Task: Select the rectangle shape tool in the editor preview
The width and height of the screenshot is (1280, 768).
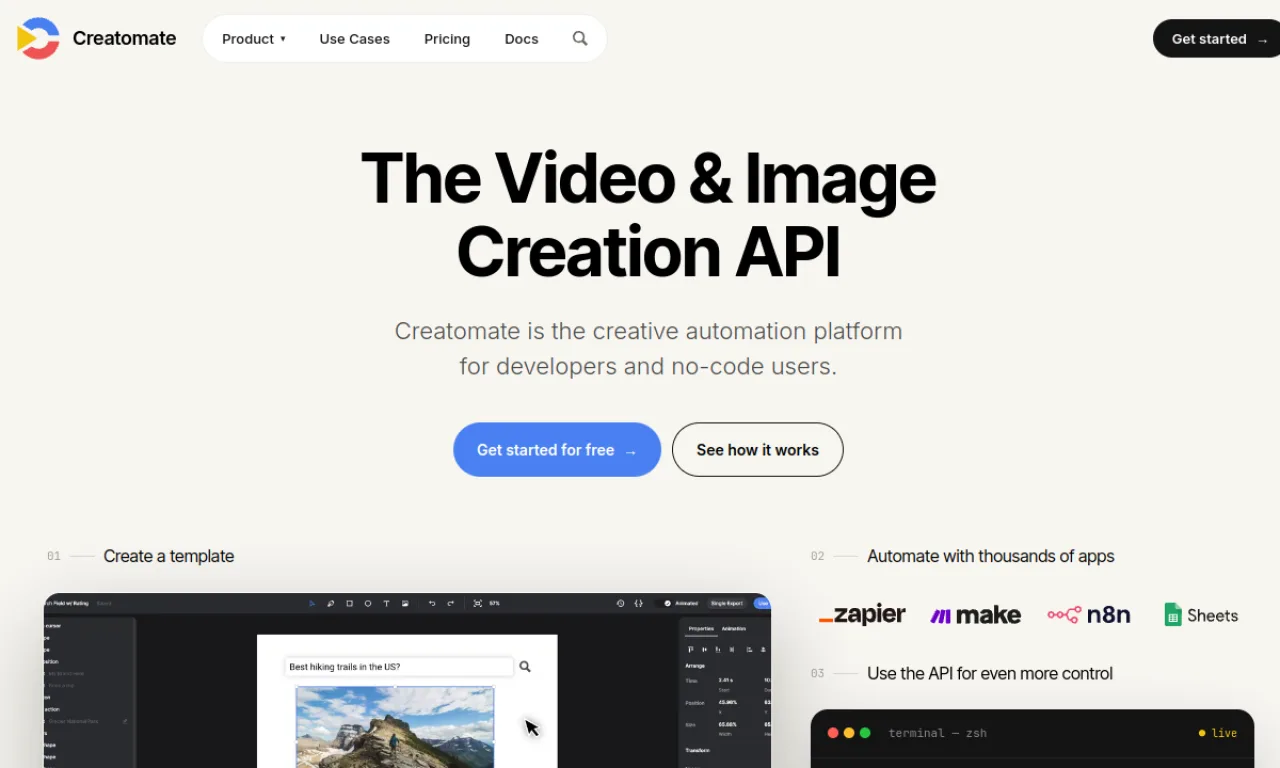Action: tap(349, 603)
